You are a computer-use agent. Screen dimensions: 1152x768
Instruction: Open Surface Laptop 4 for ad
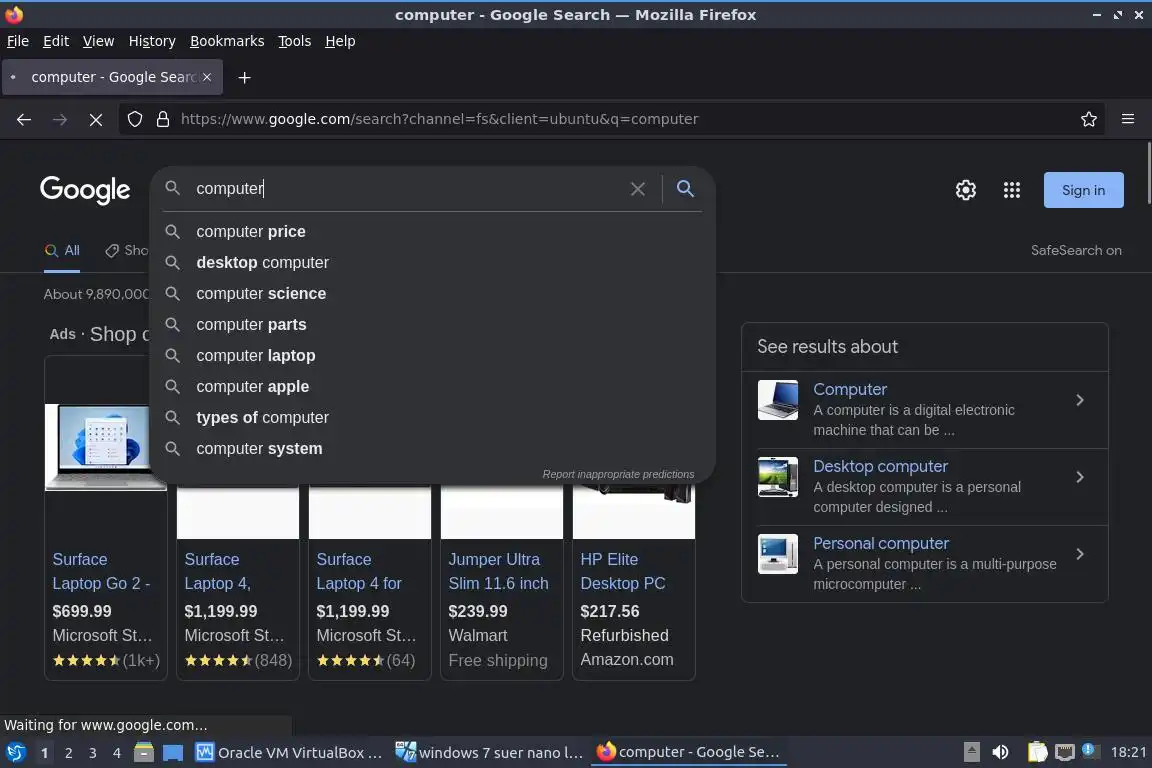pyautogui.click(x=359, y=572)
